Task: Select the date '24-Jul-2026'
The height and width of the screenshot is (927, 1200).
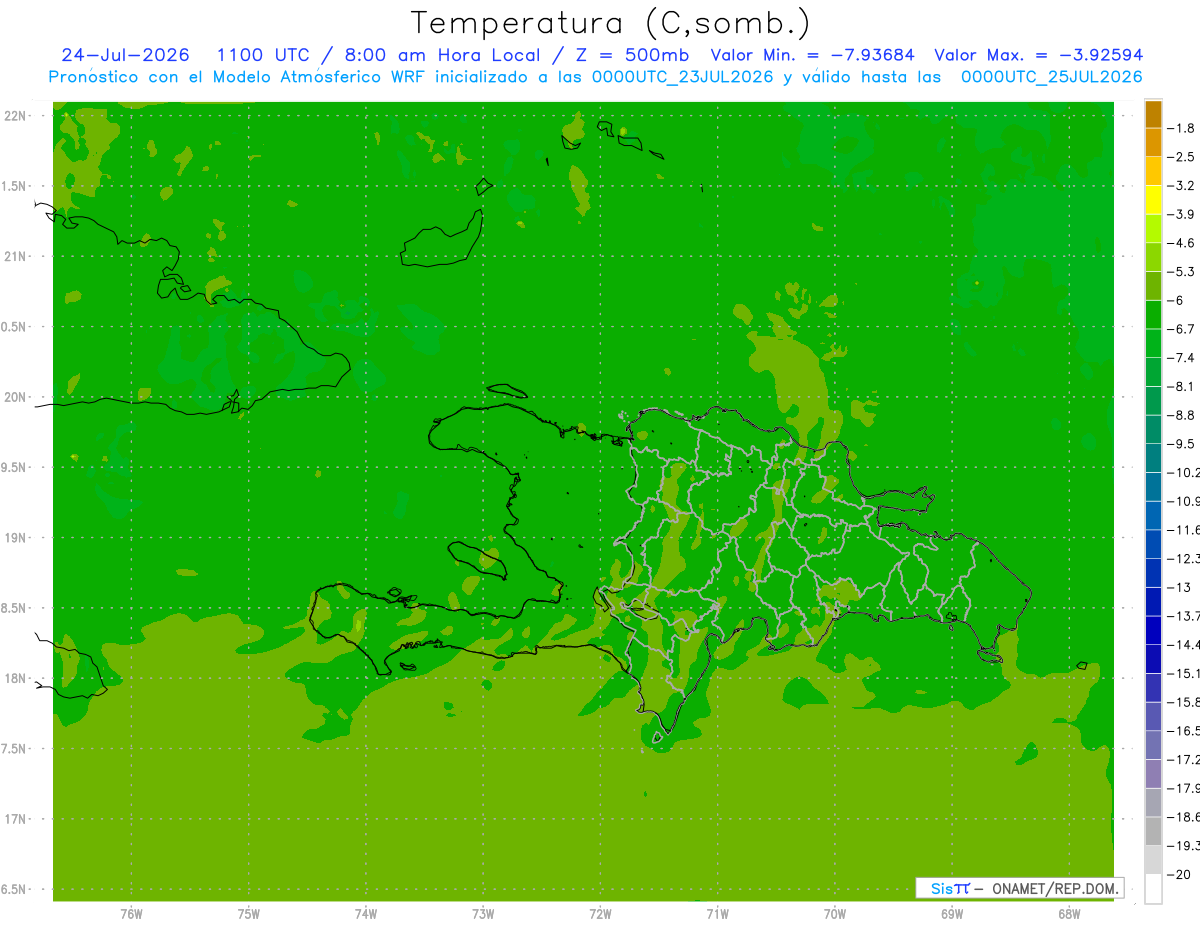Action: click(x=126, y=55)
